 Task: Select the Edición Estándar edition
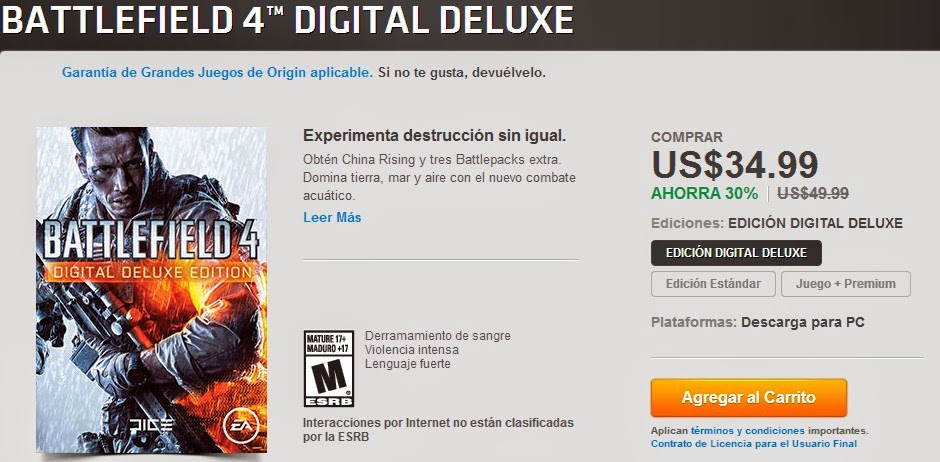point(713,284)
